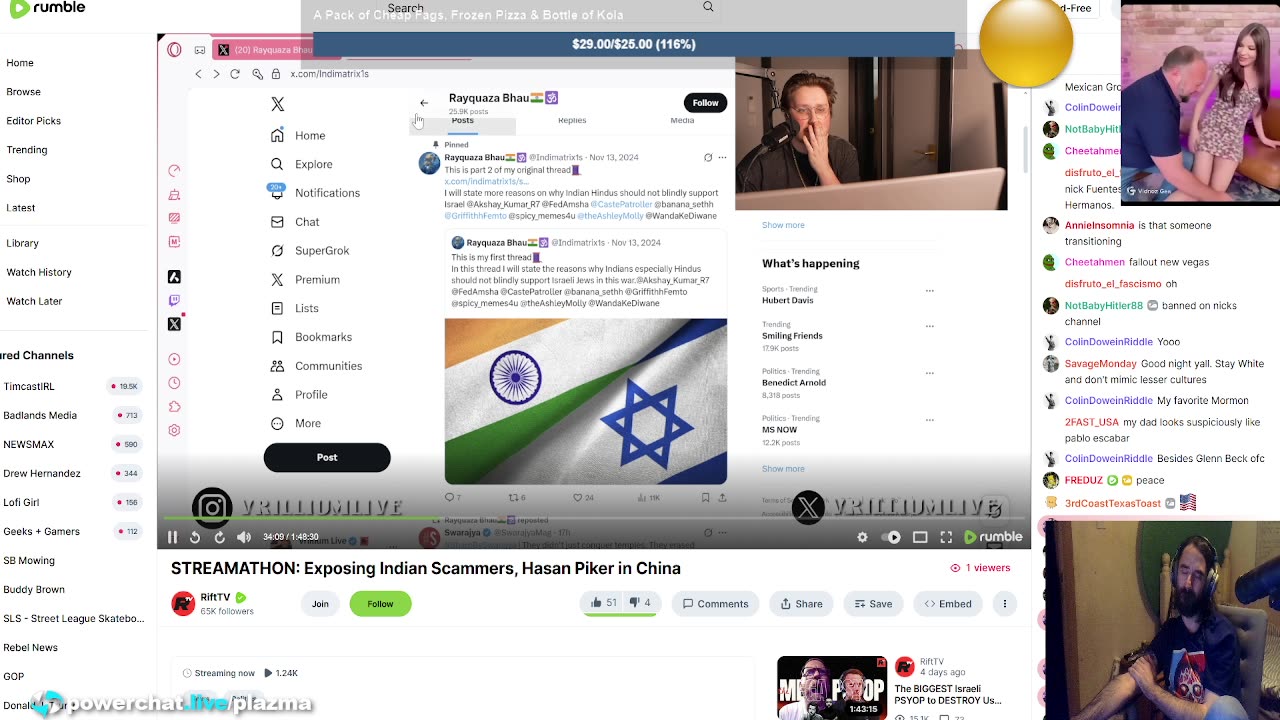
Task: Seek along the video progress bar
Action: [x=594, y=520]
